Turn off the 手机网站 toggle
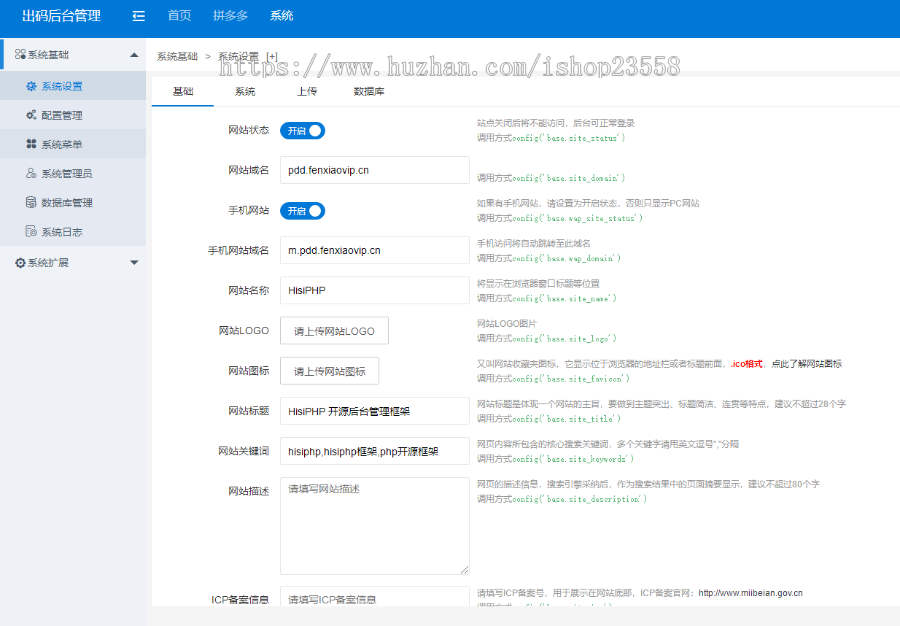900x626 pixels. coord(302,211)
